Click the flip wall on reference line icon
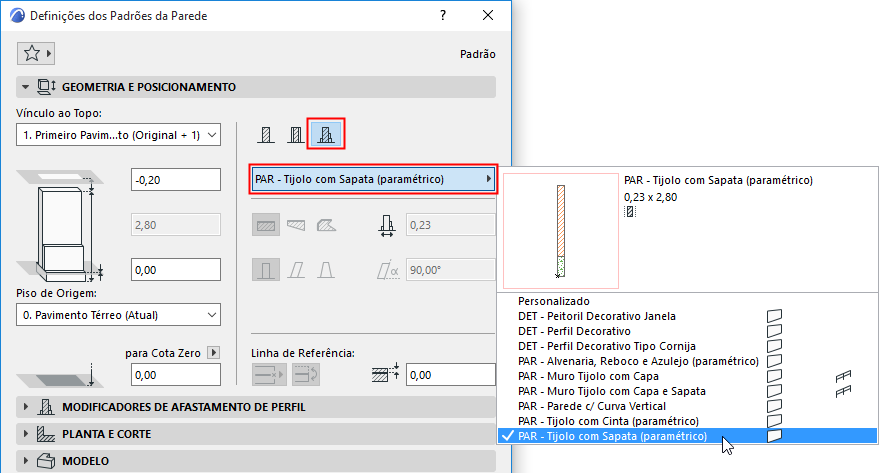 coord(306,375)
